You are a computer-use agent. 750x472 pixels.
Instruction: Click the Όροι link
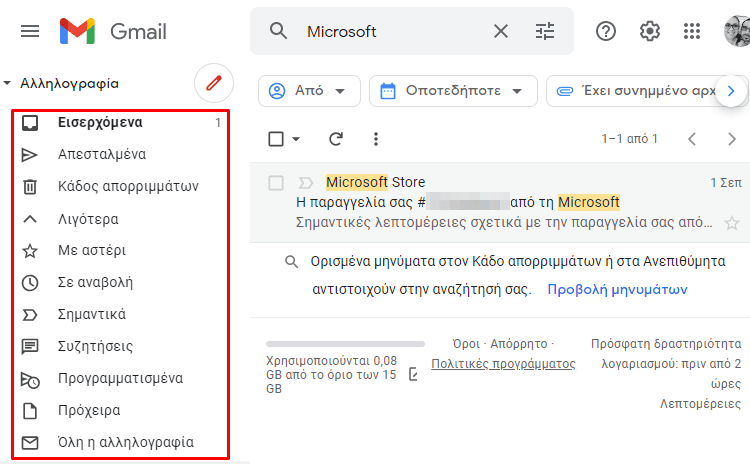[466, 344]
